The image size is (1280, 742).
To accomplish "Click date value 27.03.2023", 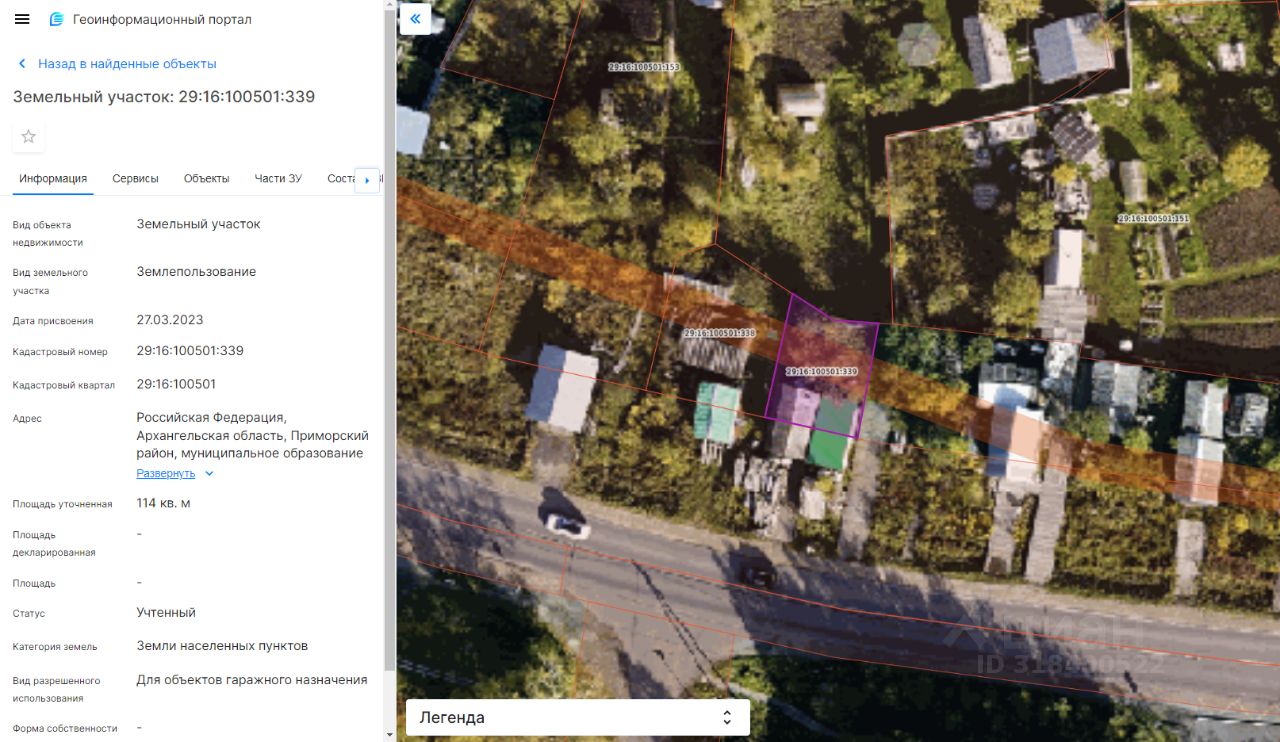I will [x=170, y=320].
